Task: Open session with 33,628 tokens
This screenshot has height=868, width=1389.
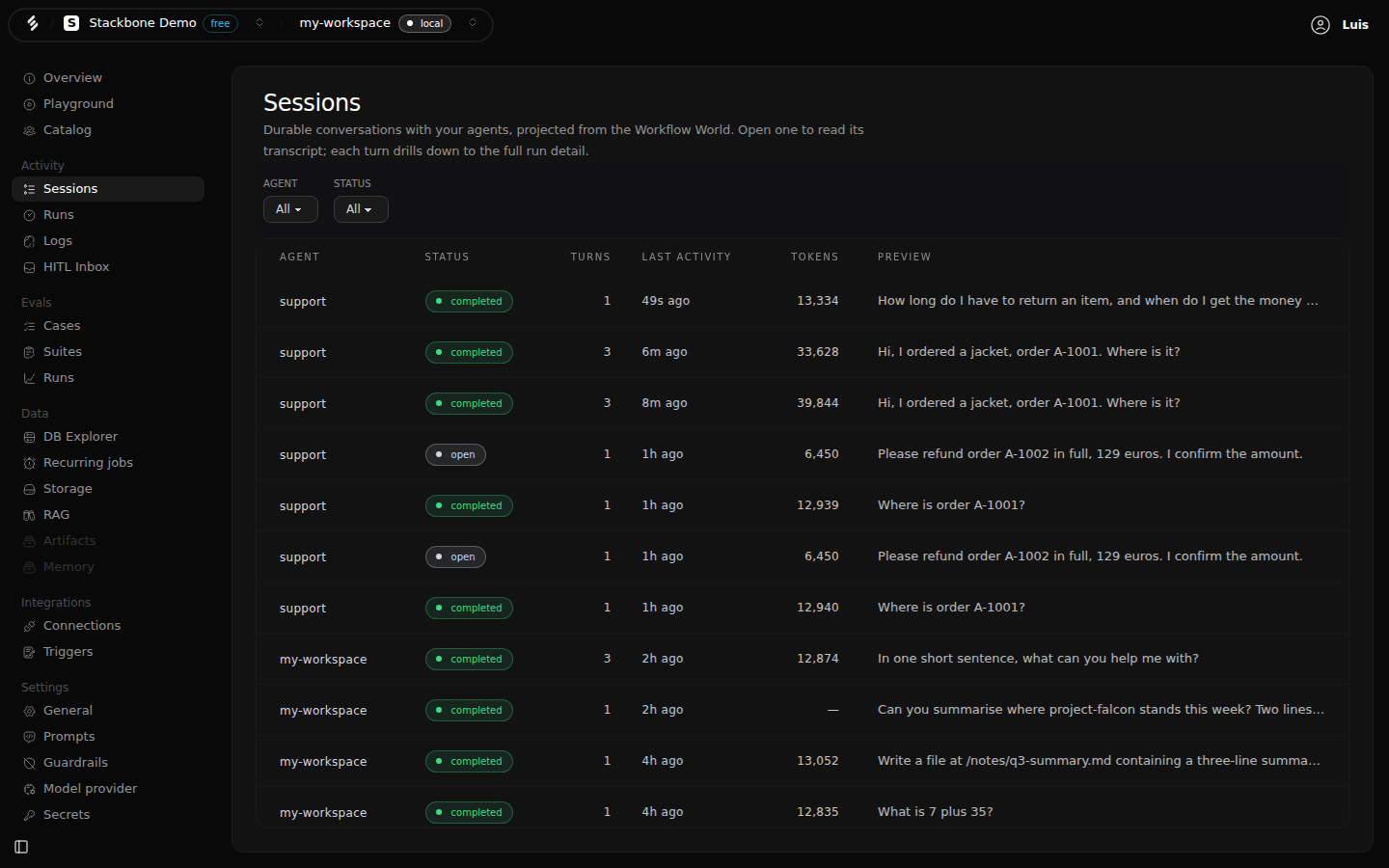Action: (802, 352)
